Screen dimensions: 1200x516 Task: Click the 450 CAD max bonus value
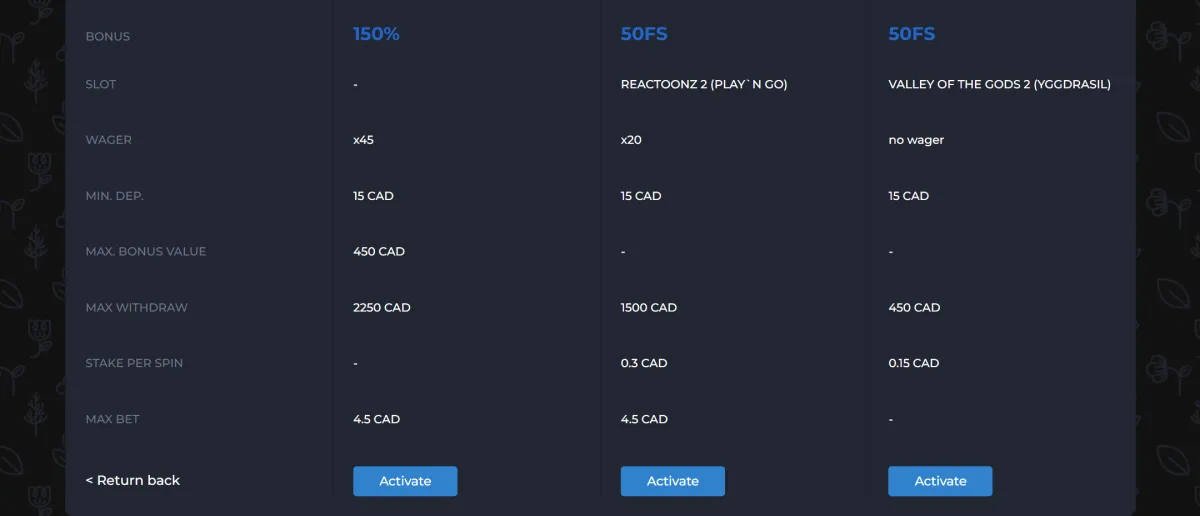[x=379, y=252]
